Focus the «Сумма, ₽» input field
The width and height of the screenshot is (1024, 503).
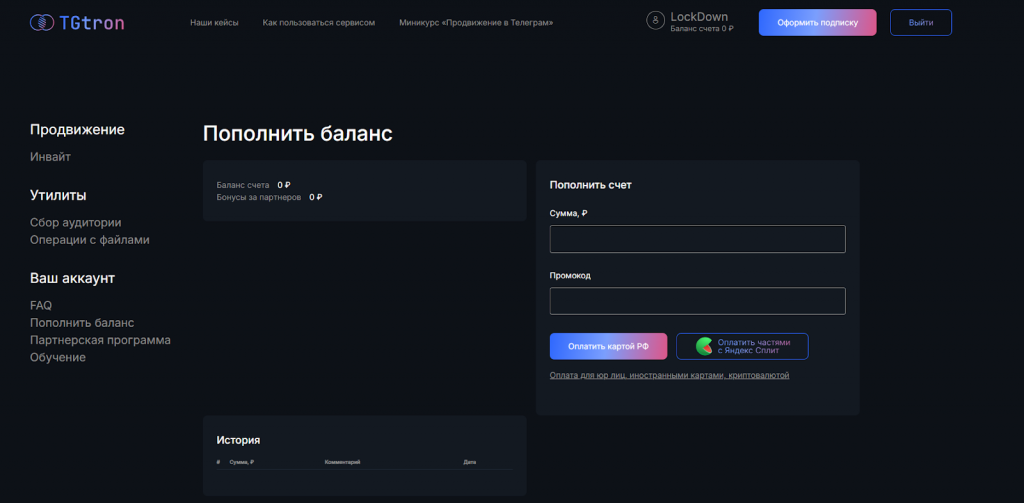697,239
